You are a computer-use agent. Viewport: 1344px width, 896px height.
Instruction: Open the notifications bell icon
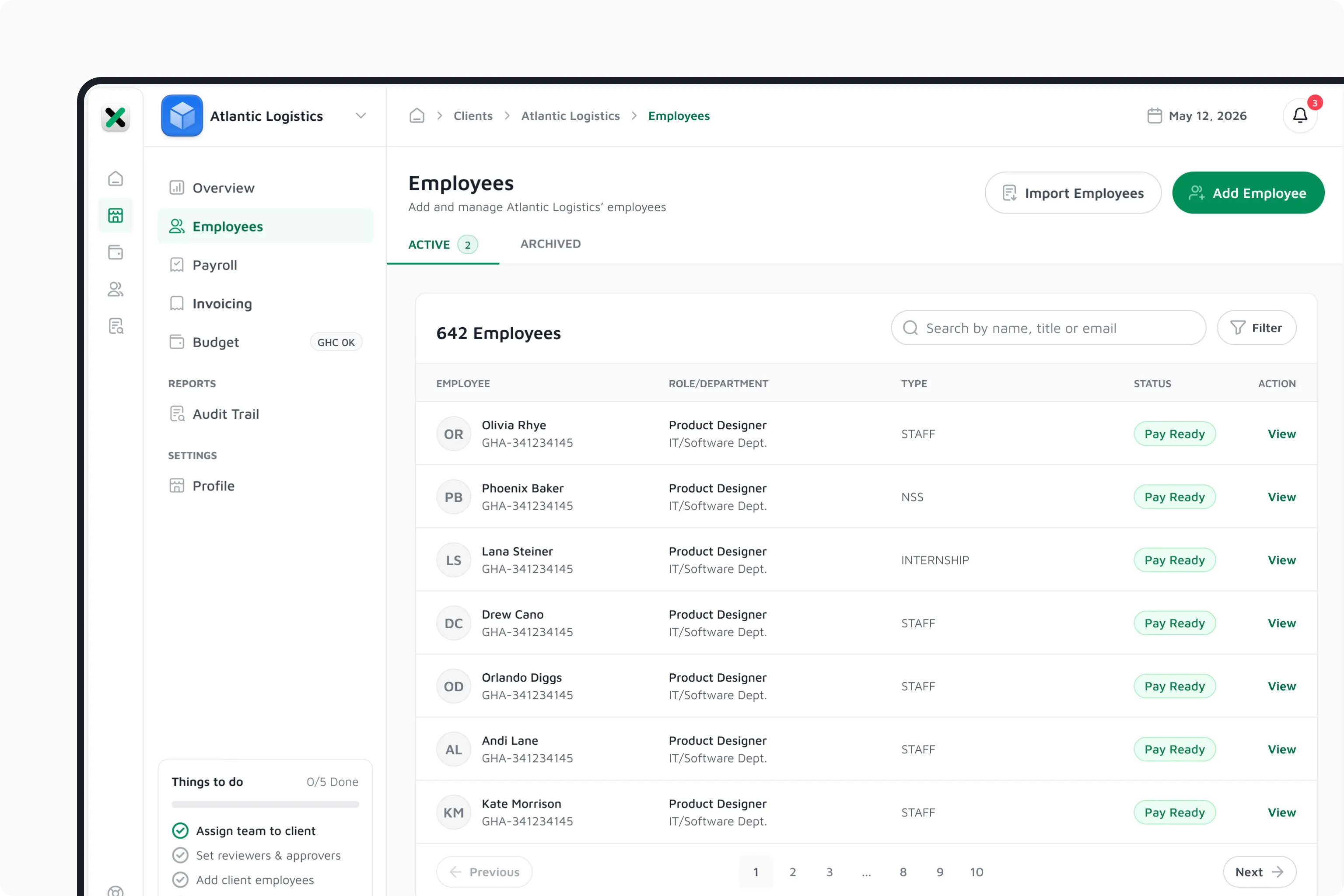tap(1300, 116)
